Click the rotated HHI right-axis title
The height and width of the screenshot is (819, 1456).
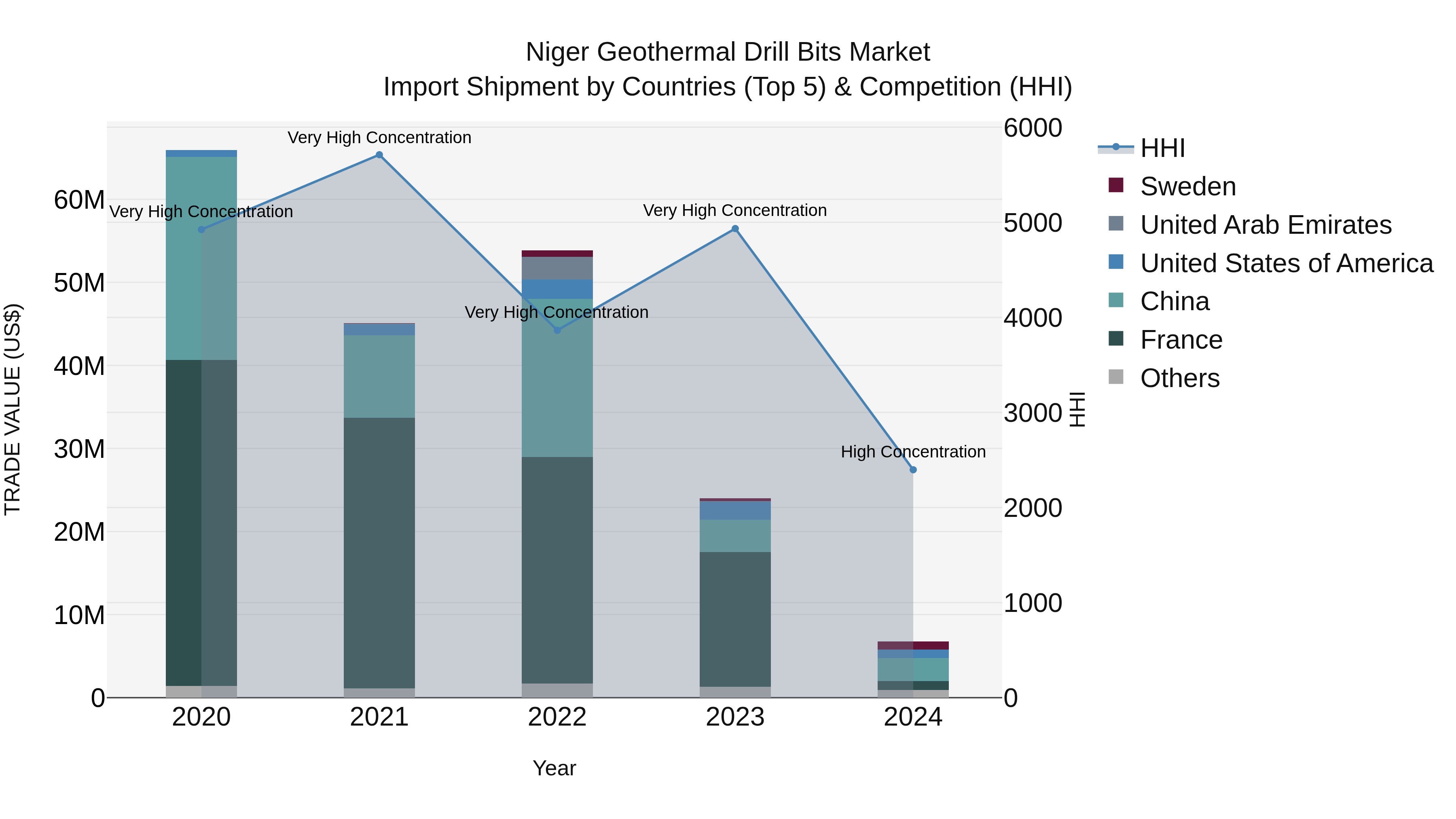(x=1077, y=409)
